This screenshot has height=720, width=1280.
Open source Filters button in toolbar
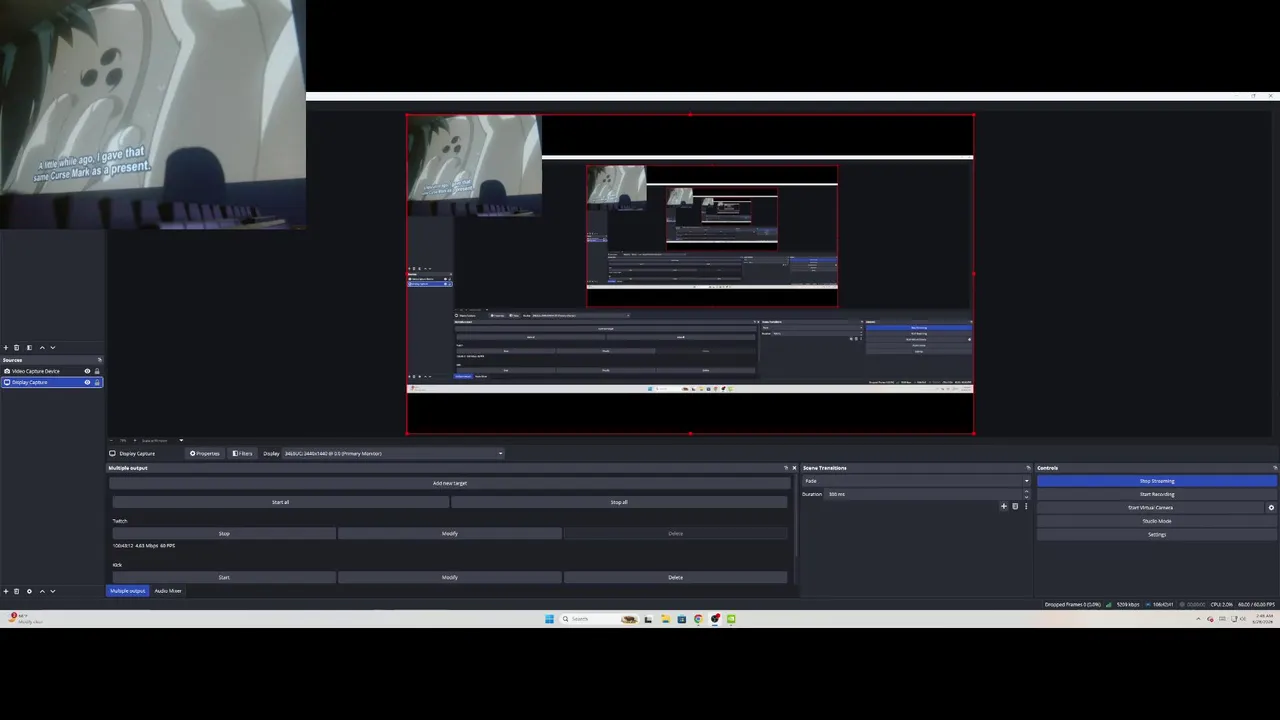(x=243, y=454)
